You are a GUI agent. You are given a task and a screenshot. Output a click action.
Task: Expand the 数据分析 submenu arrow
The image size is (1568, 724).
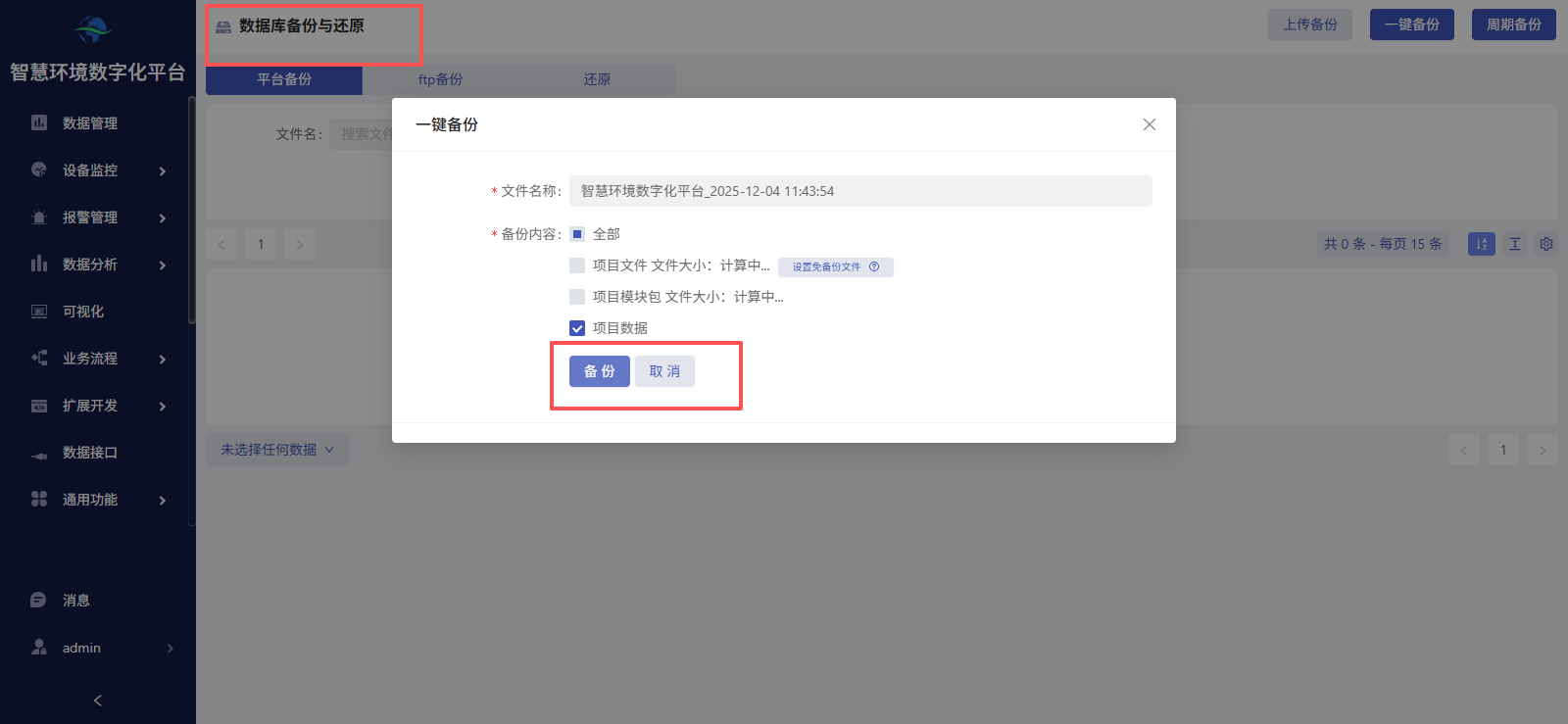click(163, 265)
